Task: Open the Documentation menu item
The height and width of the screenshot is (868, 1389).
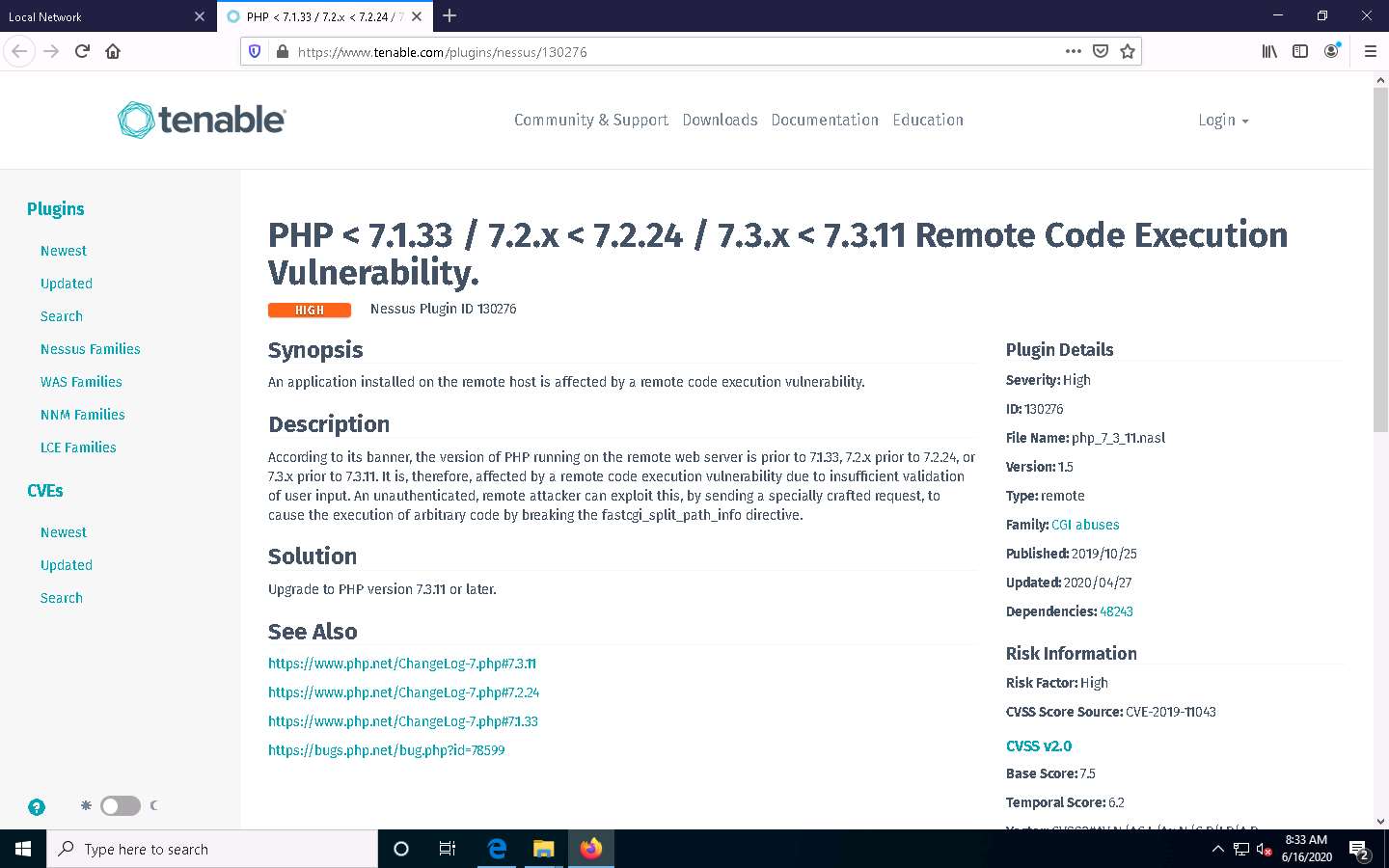Action: pyautogui.click(x=825, y=120)
